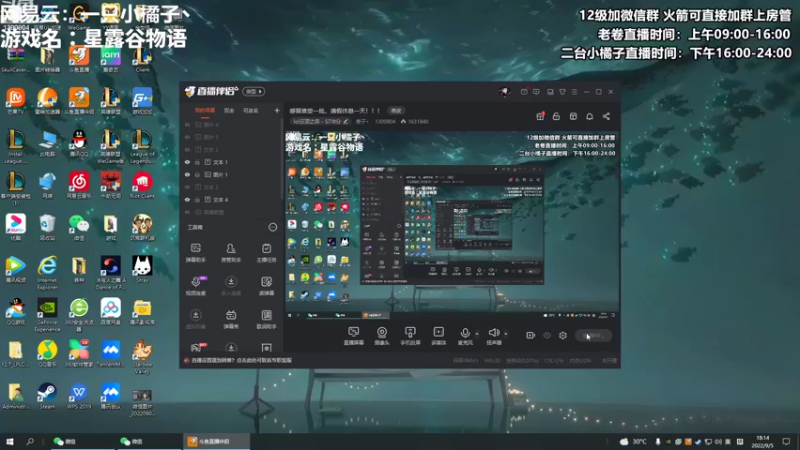This screenshot has height=450, width=800.
Task: Collapse the 工具箱 toolbox section
Action: pos(273,227)
